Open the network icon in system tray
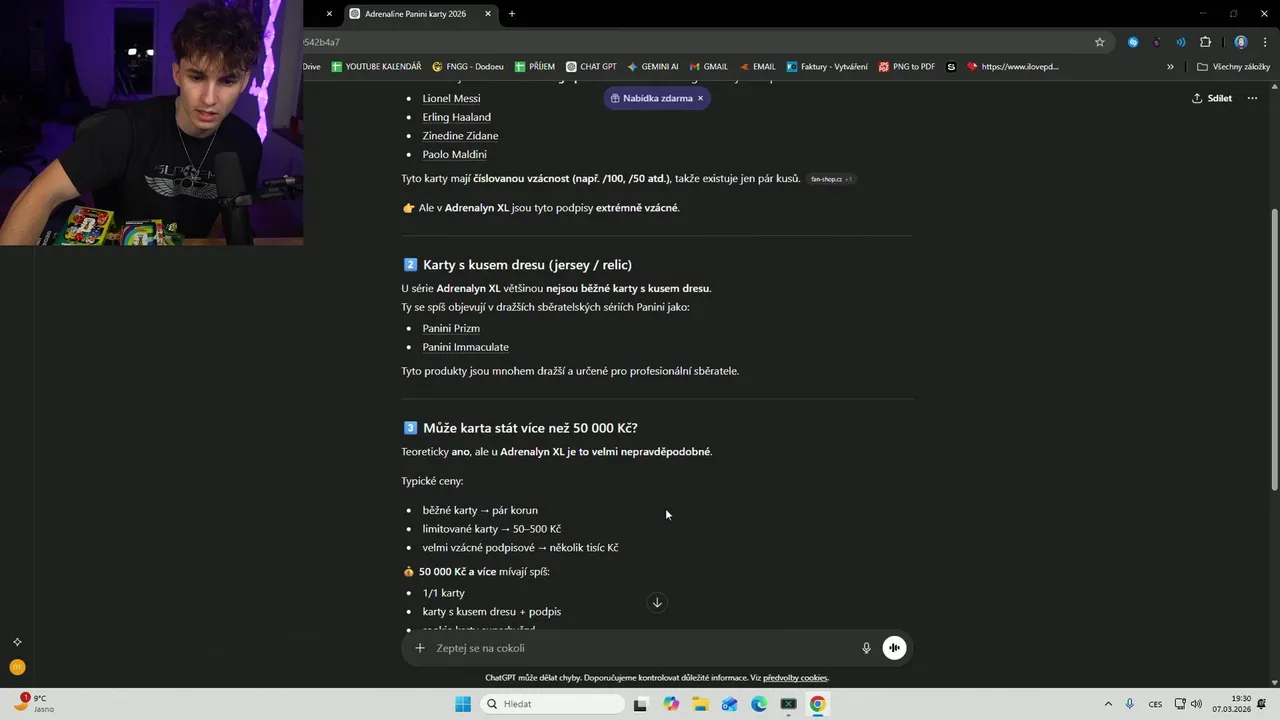This screenshot has height=720, width=1280. (1180, 704)
